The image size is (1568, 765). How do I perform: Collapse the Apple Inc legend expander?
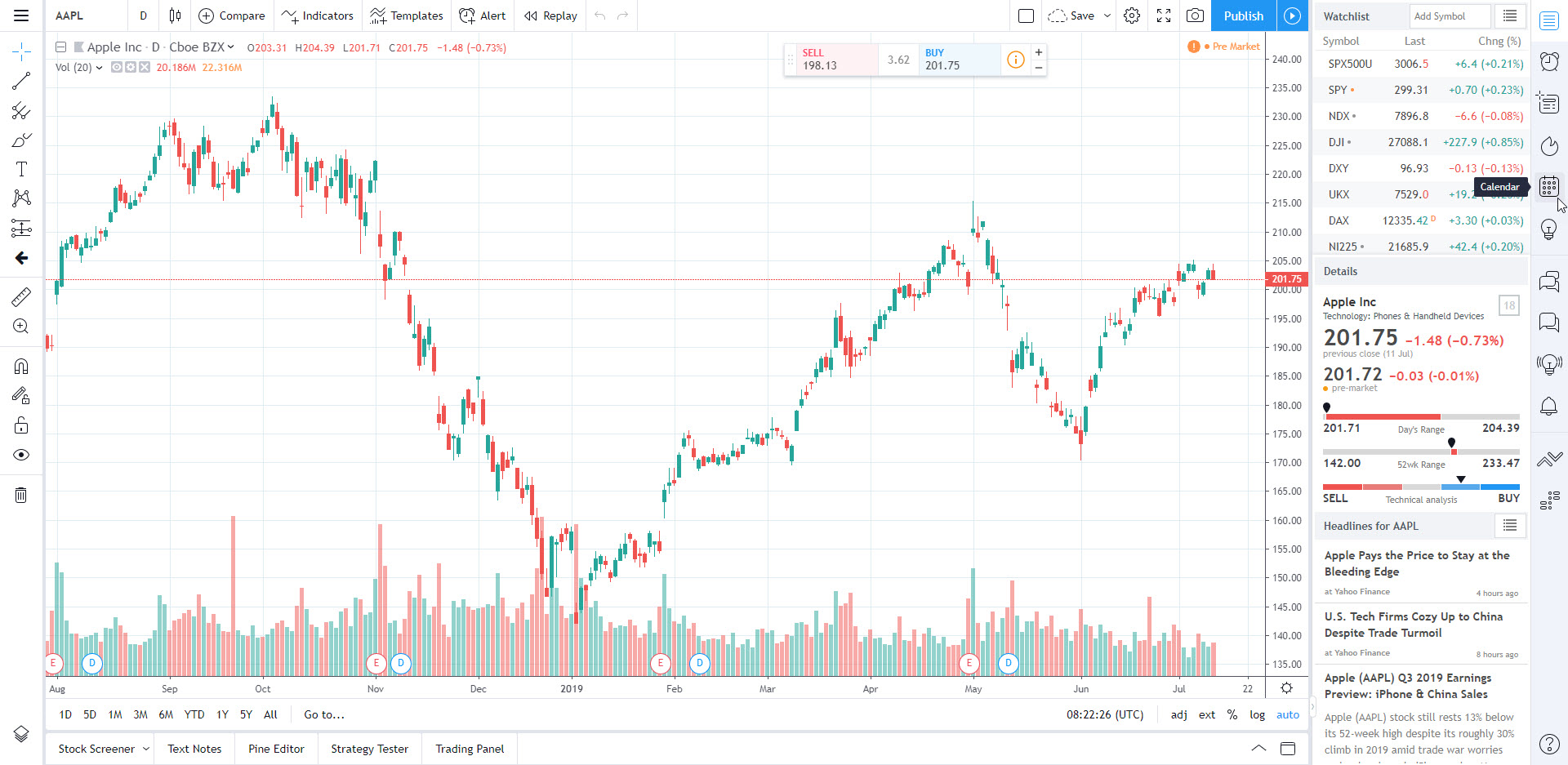[x=61, y=47]
